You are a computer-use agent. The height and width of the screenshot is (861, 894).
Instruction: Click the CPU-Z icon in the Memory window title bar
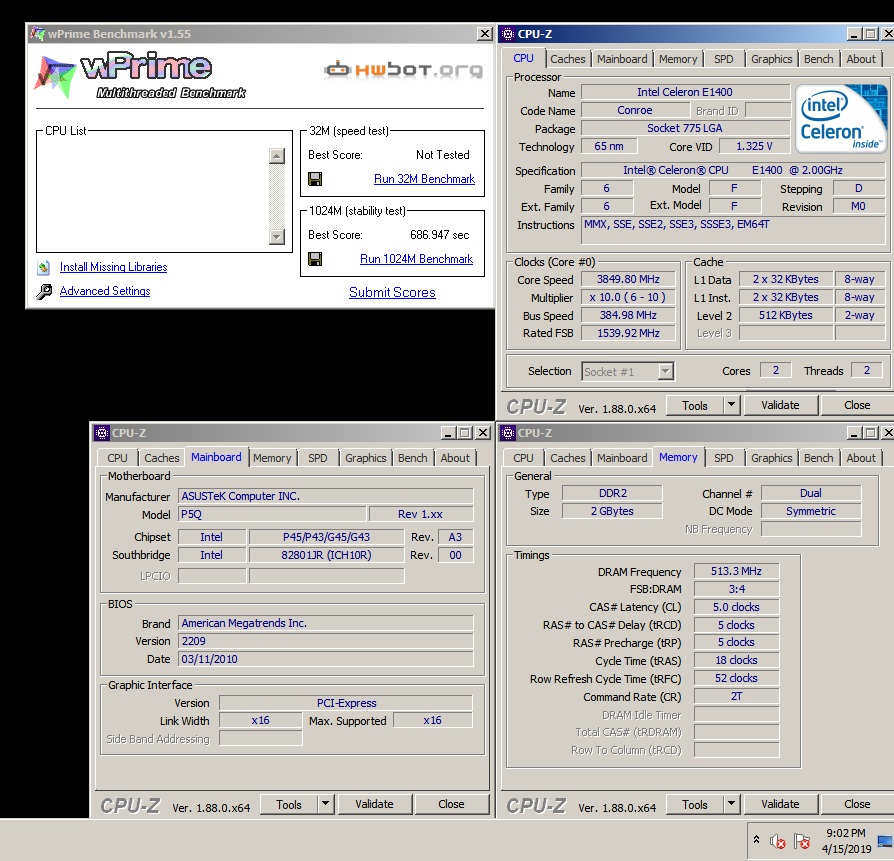click(507, 433)
